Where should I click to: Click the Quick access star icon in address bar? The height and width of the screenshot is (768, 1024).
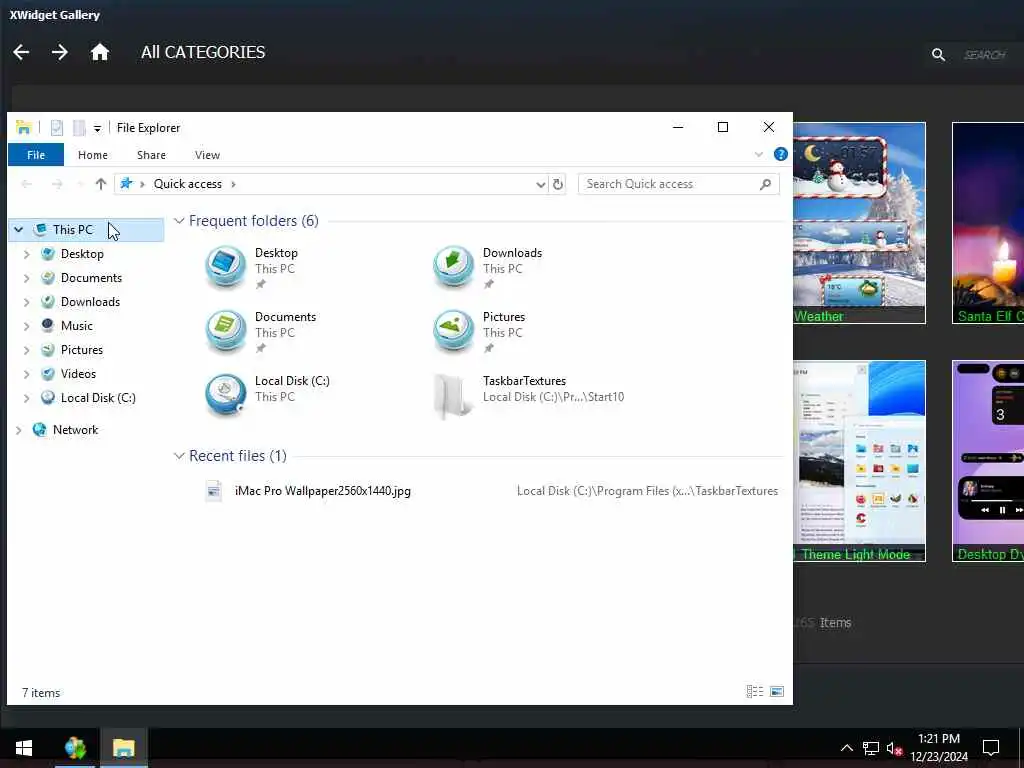(x=127, y=184)
